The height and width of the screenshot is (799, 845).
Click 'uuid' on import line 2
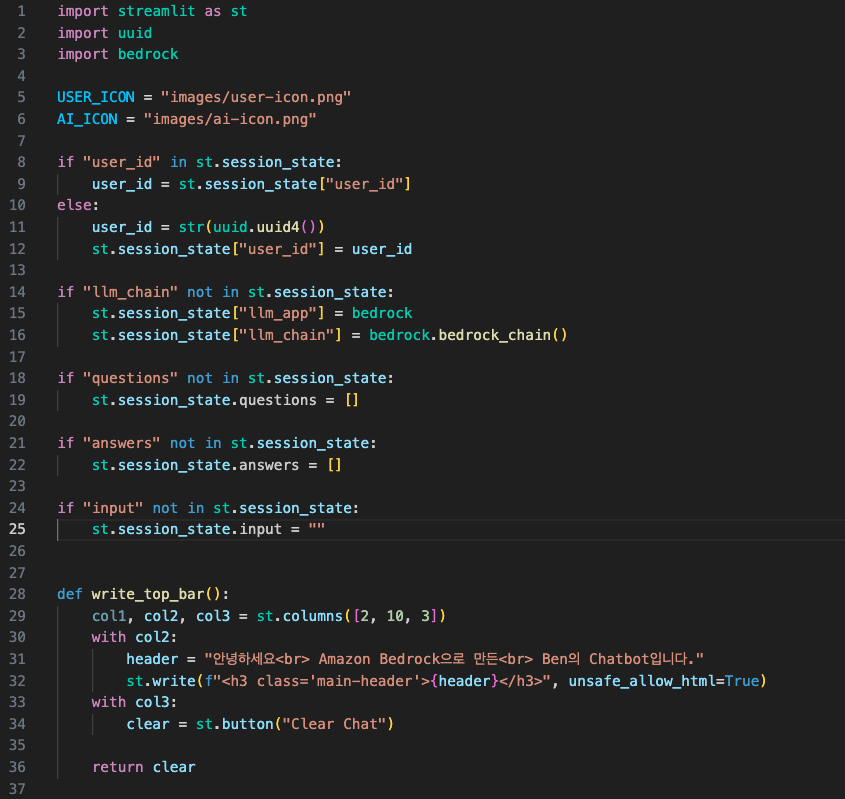(135, 33)
